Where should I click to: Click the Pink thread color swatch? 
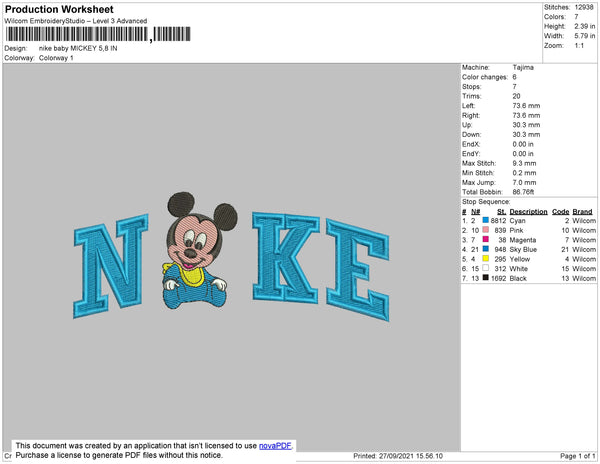[x=486, y=230]
